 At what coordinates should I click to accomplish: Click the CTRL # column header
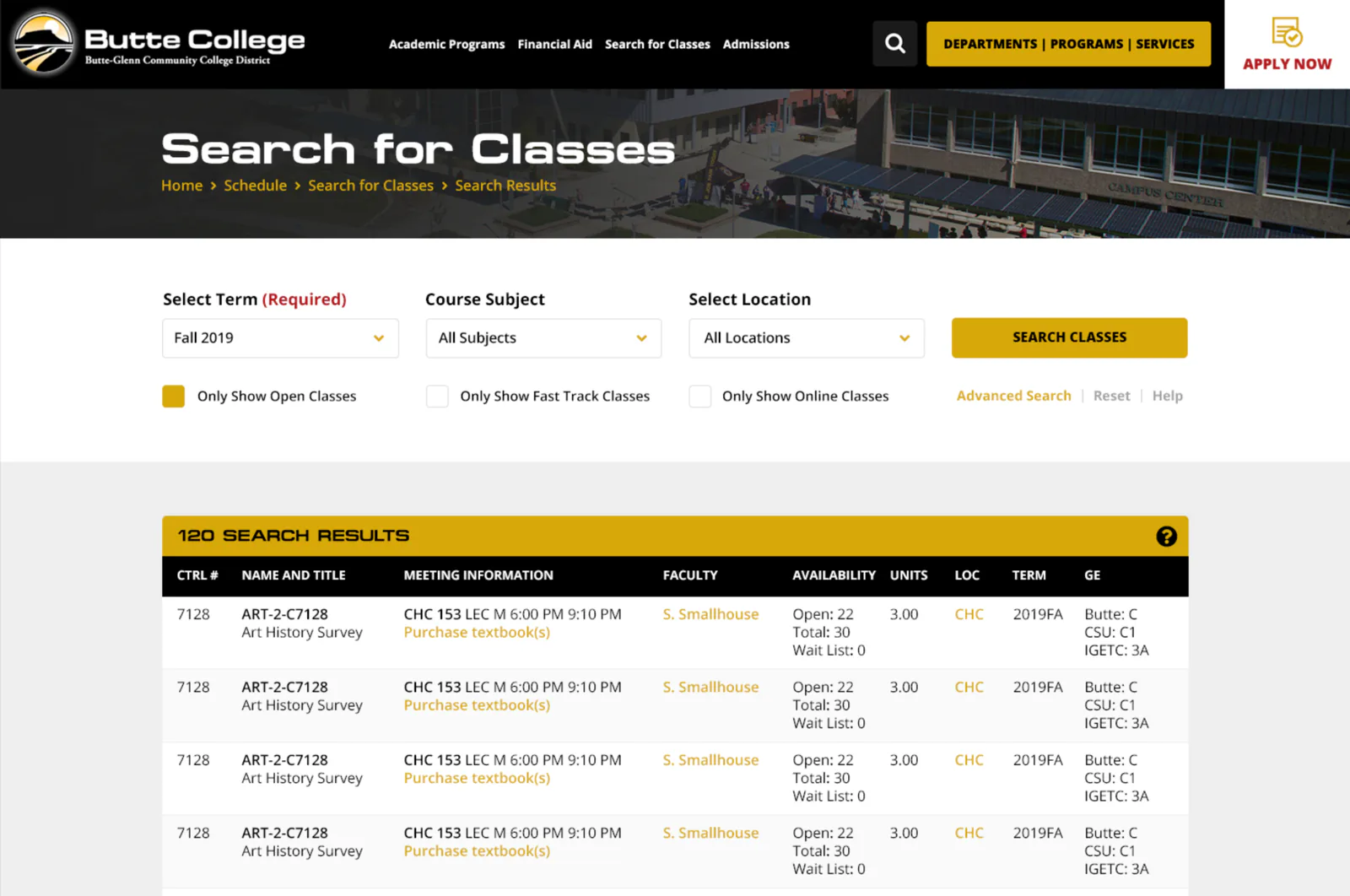pos(197,575)
